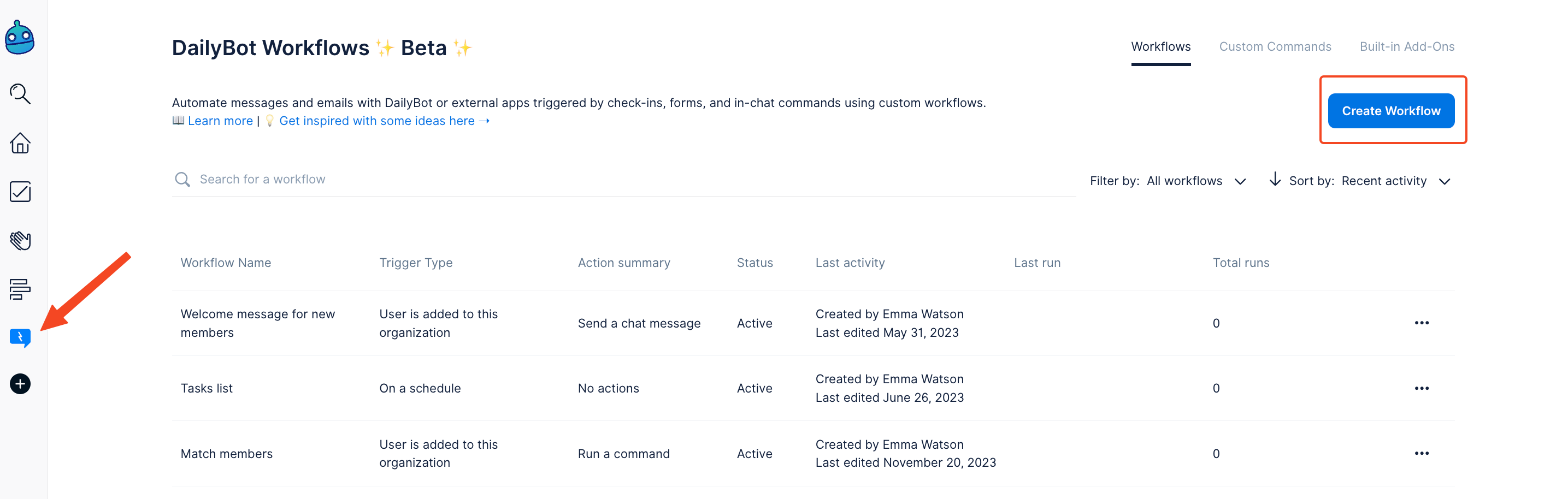
Task: Open Kudos via the clapping hands icon
Action: [x=20, y=241]
